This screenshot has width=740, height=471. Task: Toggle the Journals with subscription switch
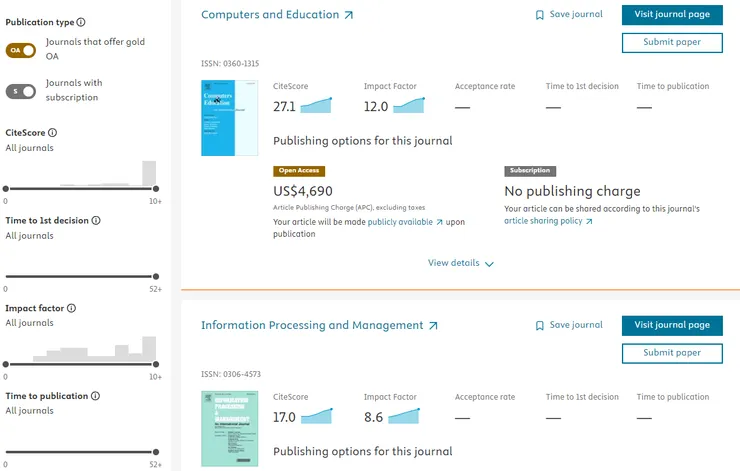pyautogui.click(x=21, y=91)
